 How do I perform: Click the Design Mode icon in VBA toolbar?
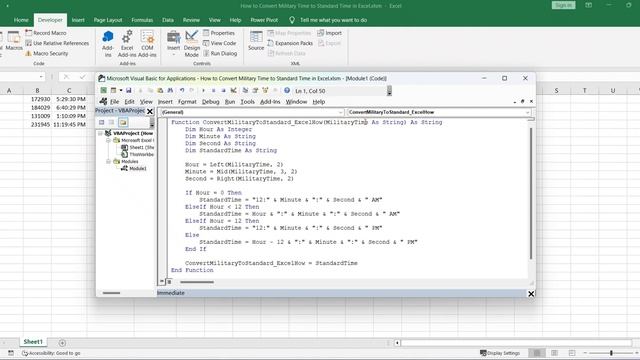(x=233, y=90)
